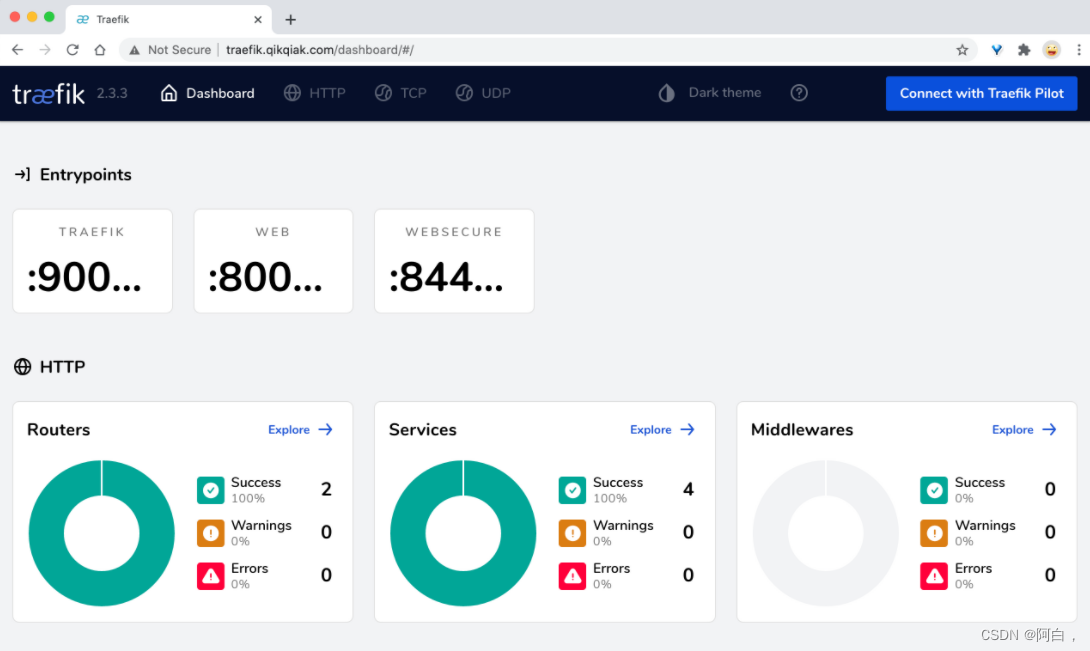Click the Routers Errors triangle icon

click(x=211, y=576)
